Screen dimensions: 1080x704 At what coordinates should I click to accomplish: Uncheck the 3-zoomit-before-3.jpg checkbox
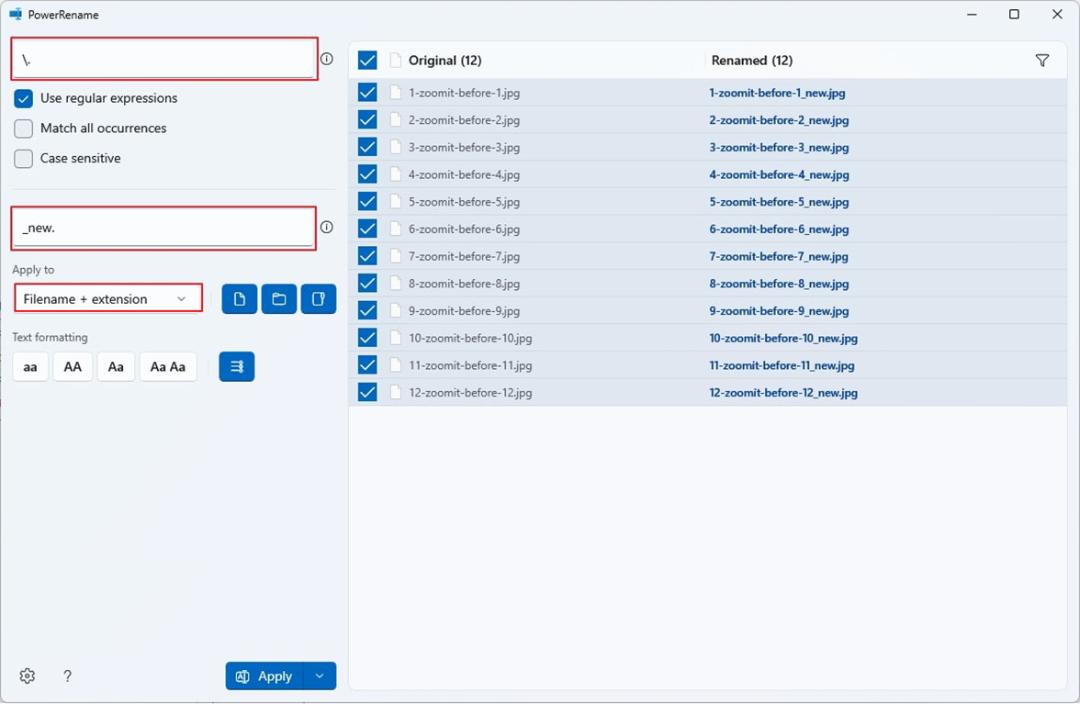(367, 147)
